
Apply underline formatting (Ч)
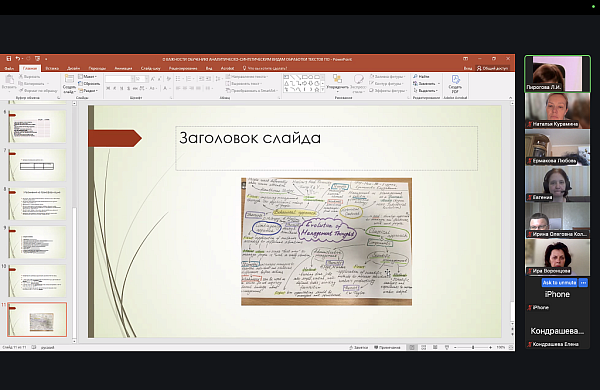click(121, 88)
